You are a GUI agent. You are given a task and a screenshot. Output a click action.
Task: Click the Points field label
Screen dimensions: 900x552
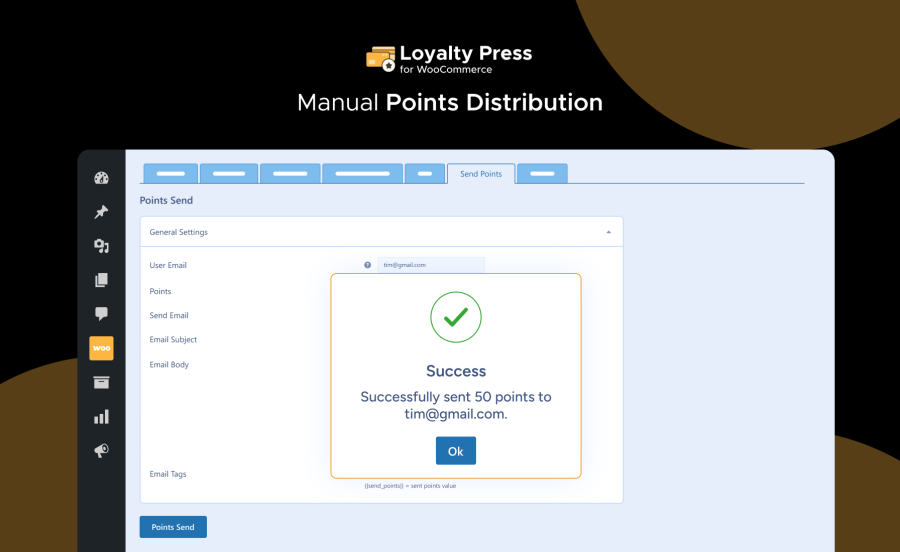[160, 291]
